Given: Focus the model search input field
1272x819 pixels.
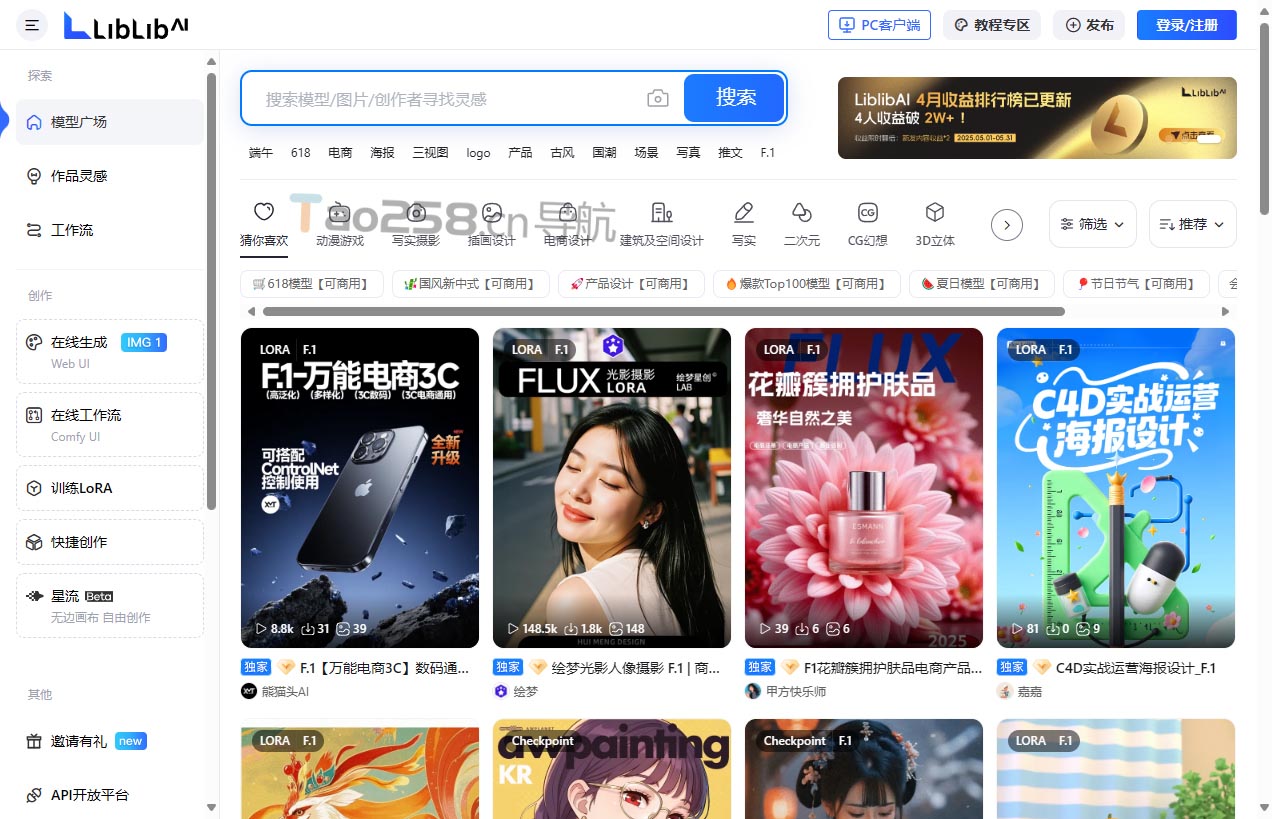Looking at the screenshot, I should [x=452, y=99].
